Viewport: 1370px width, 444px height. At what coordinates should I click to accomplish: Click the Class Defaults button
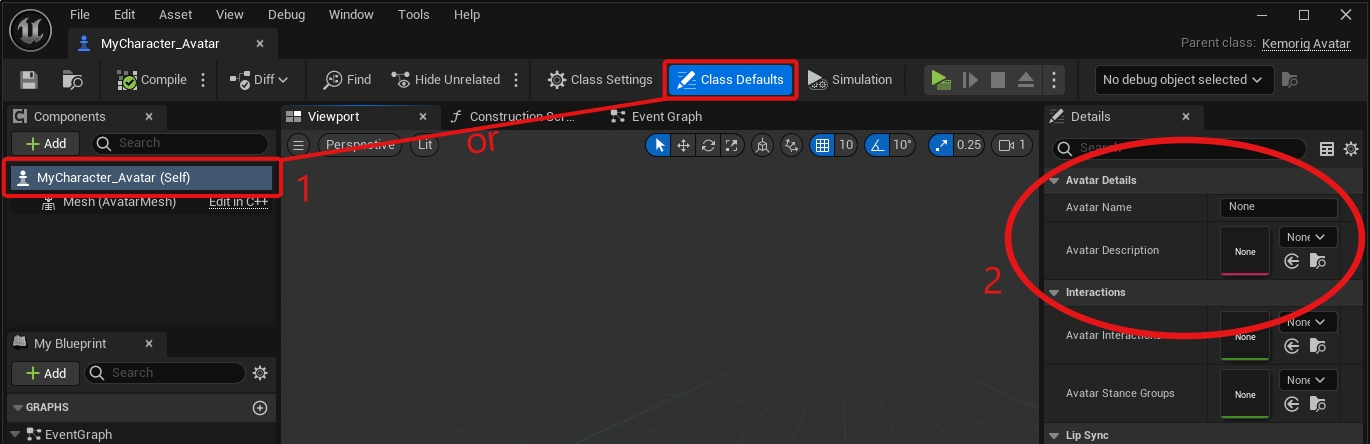click(731, 80)
